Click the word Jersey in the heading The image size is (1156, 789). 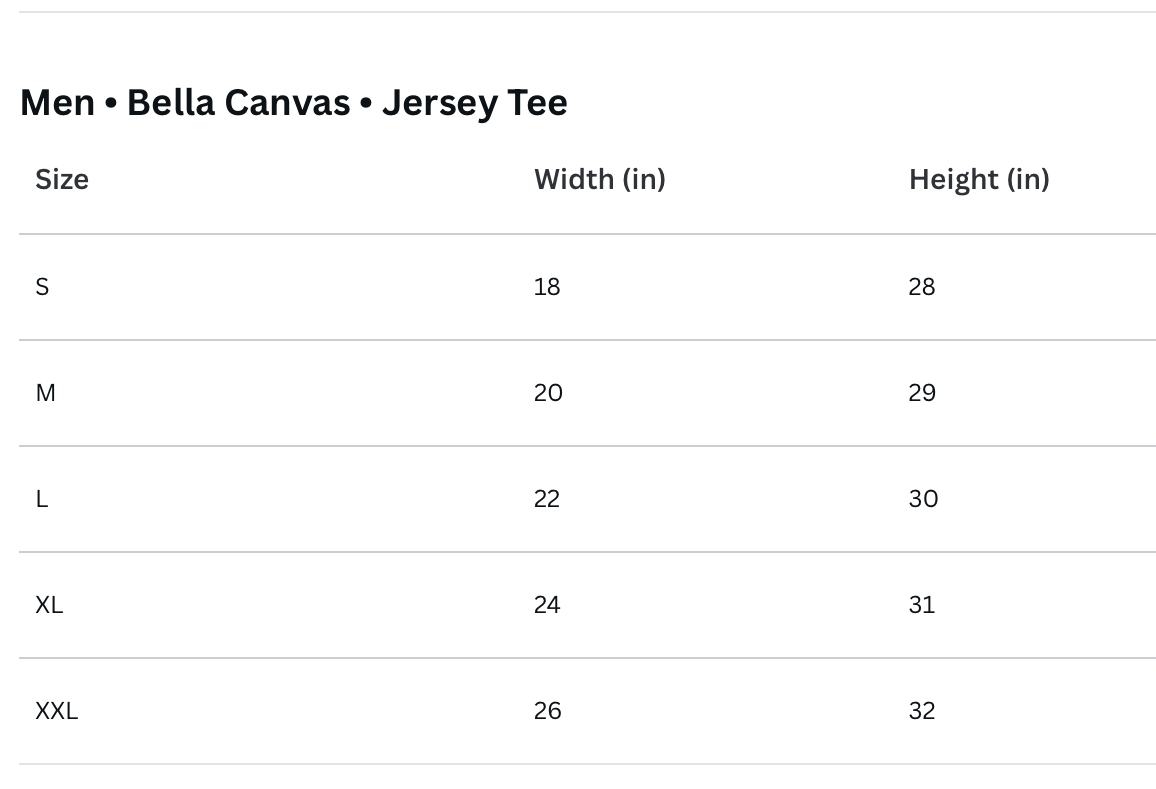point(438,103)
